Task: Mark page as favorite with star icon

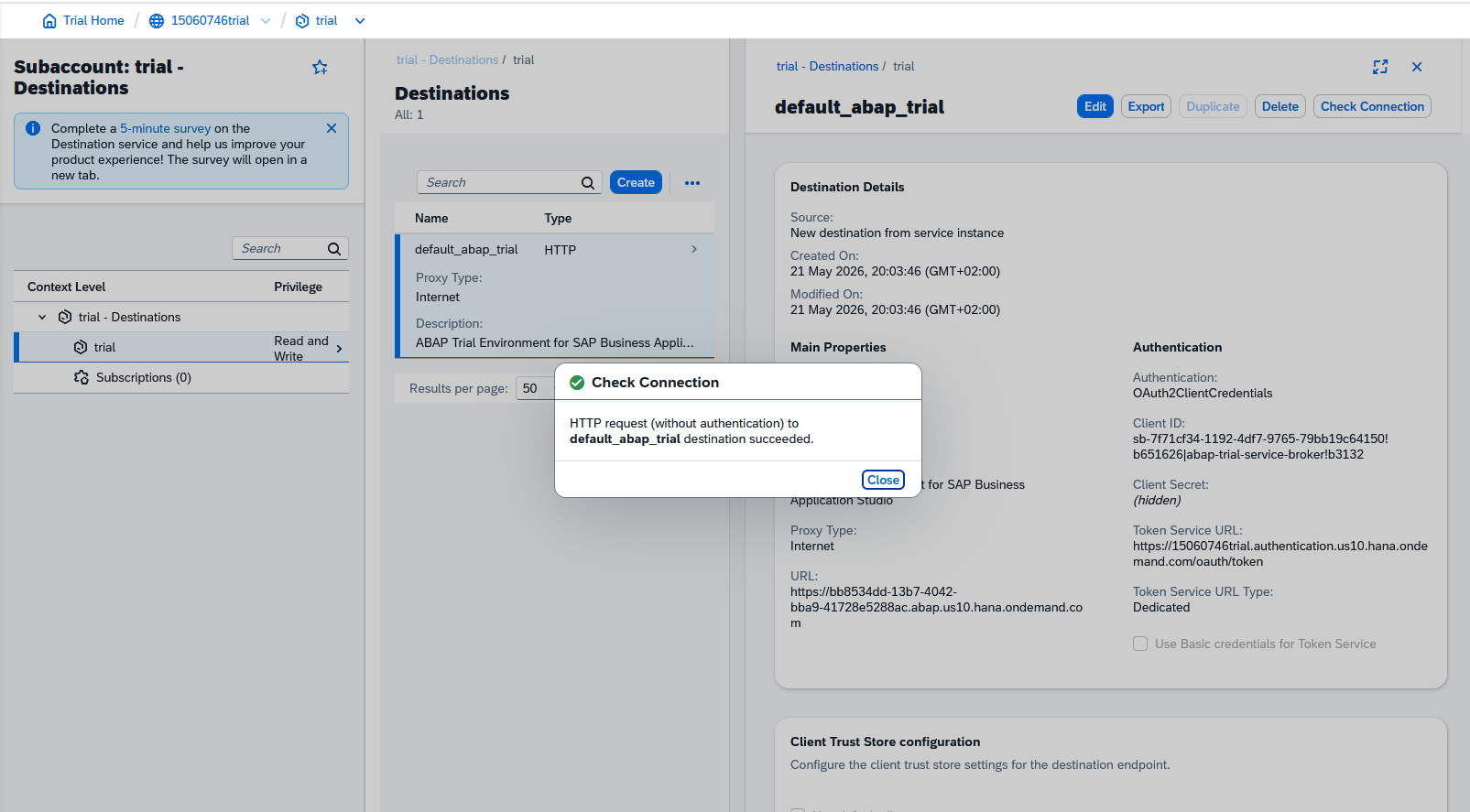Action: (320, 67)
